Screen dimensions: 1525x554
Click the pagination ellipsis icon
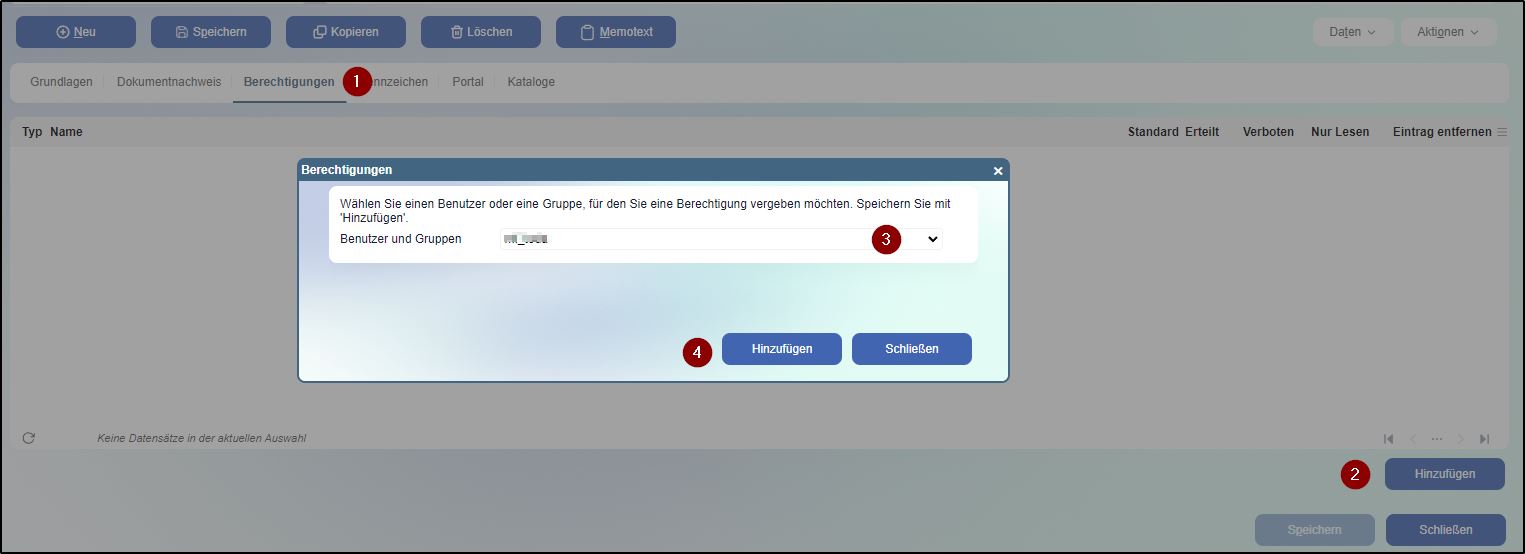click(1437, 439)
